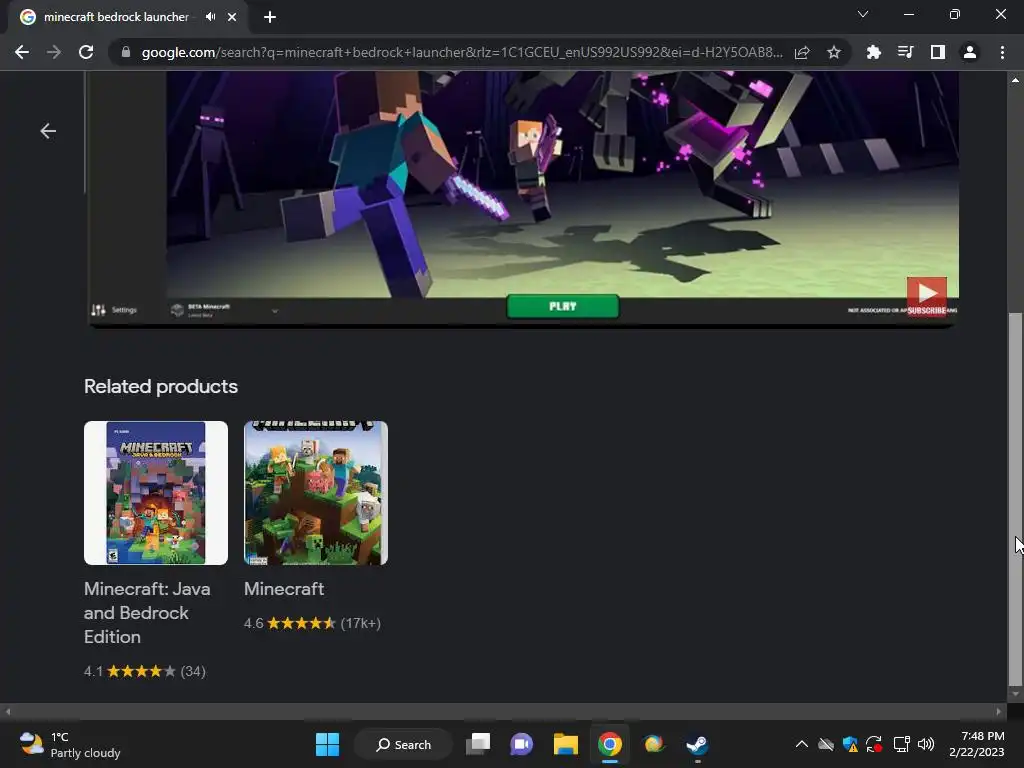
Task: Click the 4.6 star rating (17k+)
Action: click(x=312, y=623)
